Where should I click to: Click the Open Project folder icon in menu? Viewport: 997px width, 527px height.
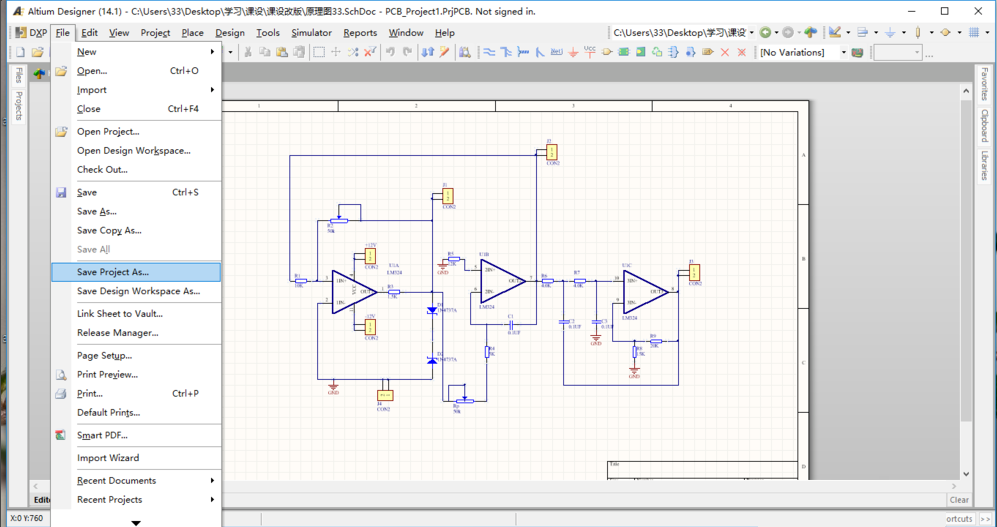coord(61,131)
